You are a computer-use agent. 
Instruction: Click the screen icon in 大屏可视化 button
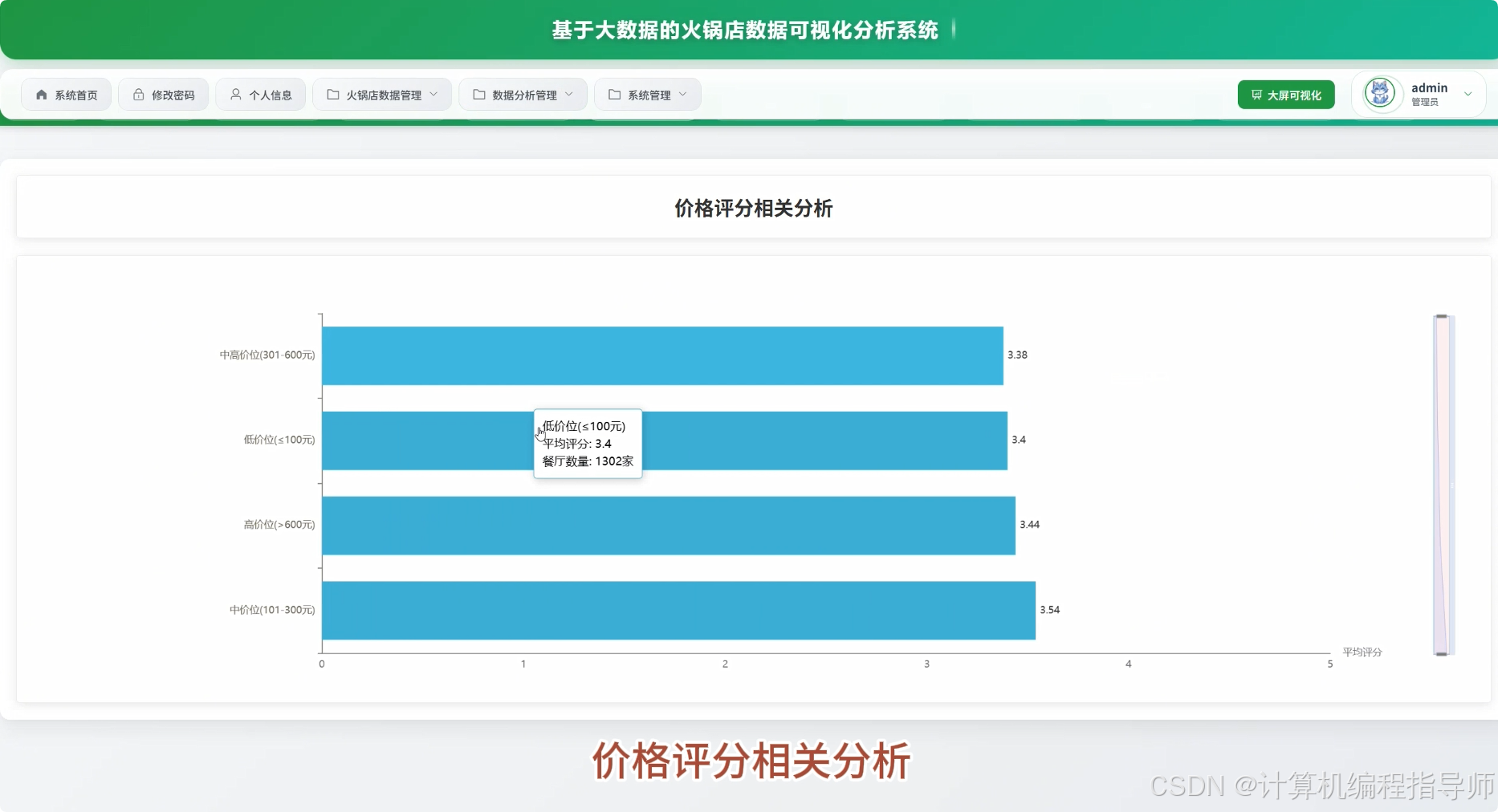tap(1257, 95)
